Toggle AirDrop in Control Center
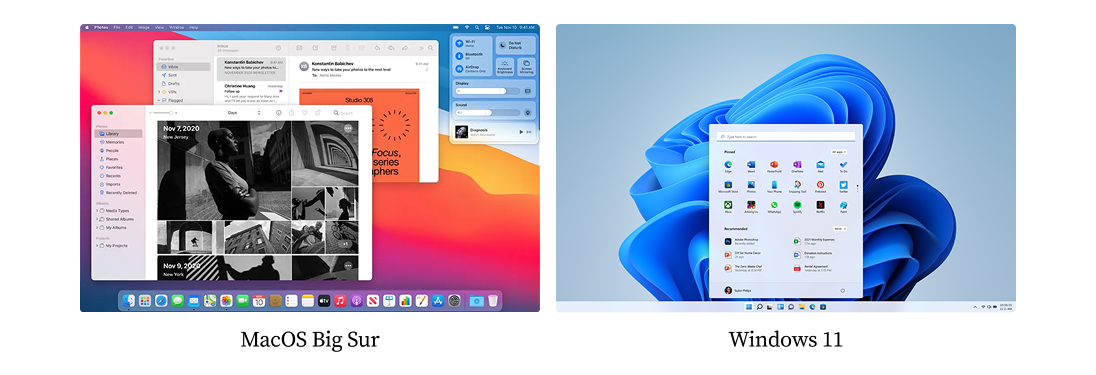The height and width of the screenshot is (375, 1096). [x=459, y=69]
